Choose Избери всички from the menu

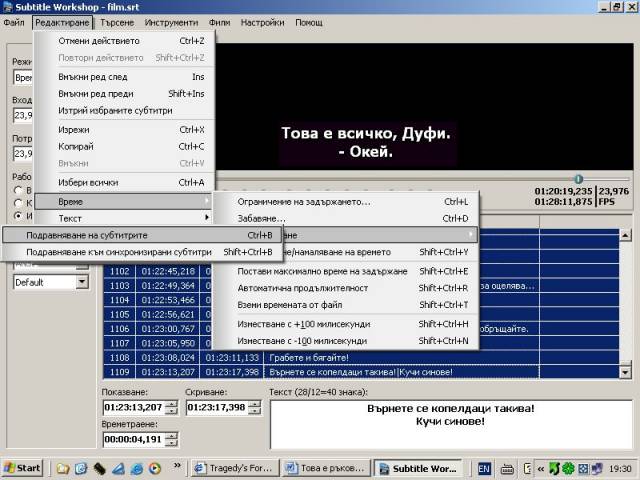[x=124, y=182]
